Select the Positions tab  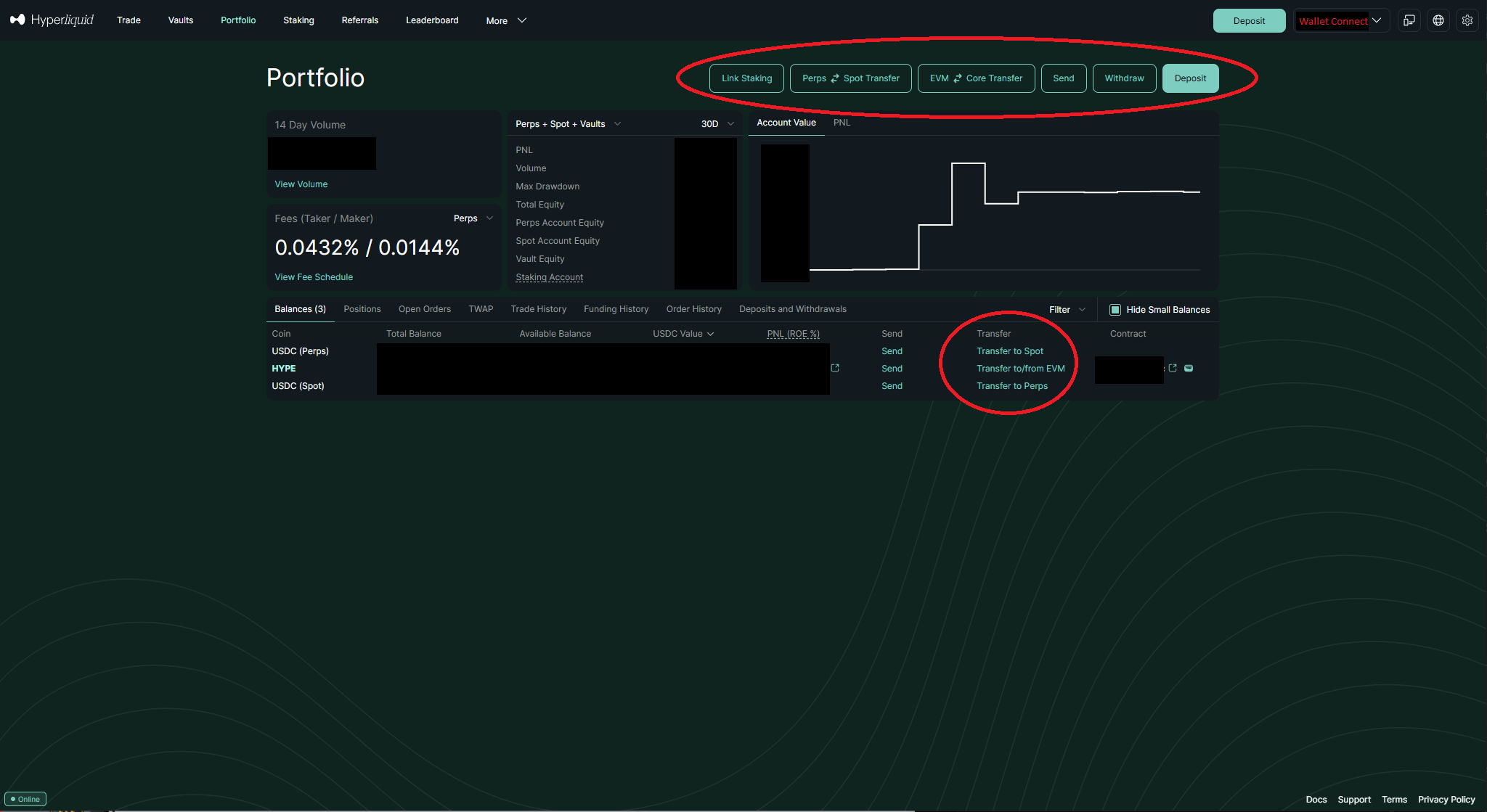tap(362, 309)
